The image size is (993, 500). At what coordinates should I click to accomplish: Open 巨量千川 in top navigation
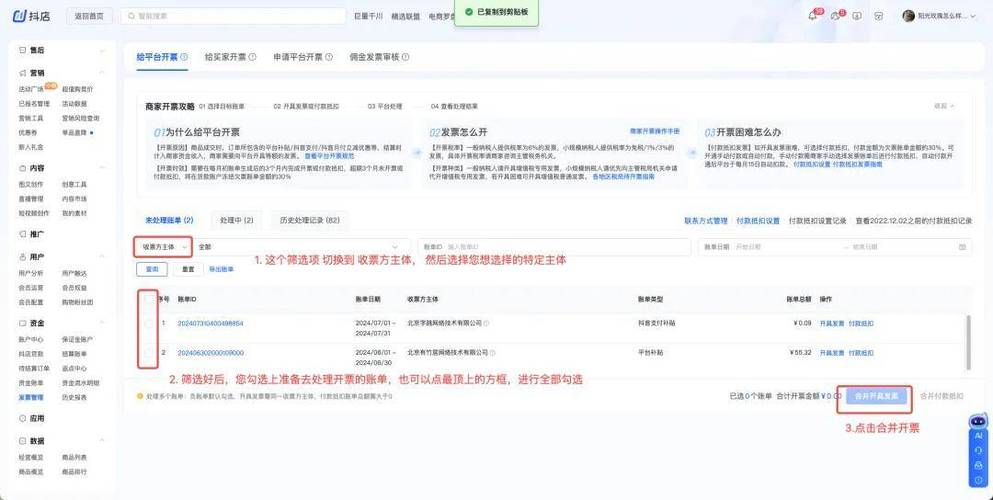pyautogui.click(x=369, y=16)
